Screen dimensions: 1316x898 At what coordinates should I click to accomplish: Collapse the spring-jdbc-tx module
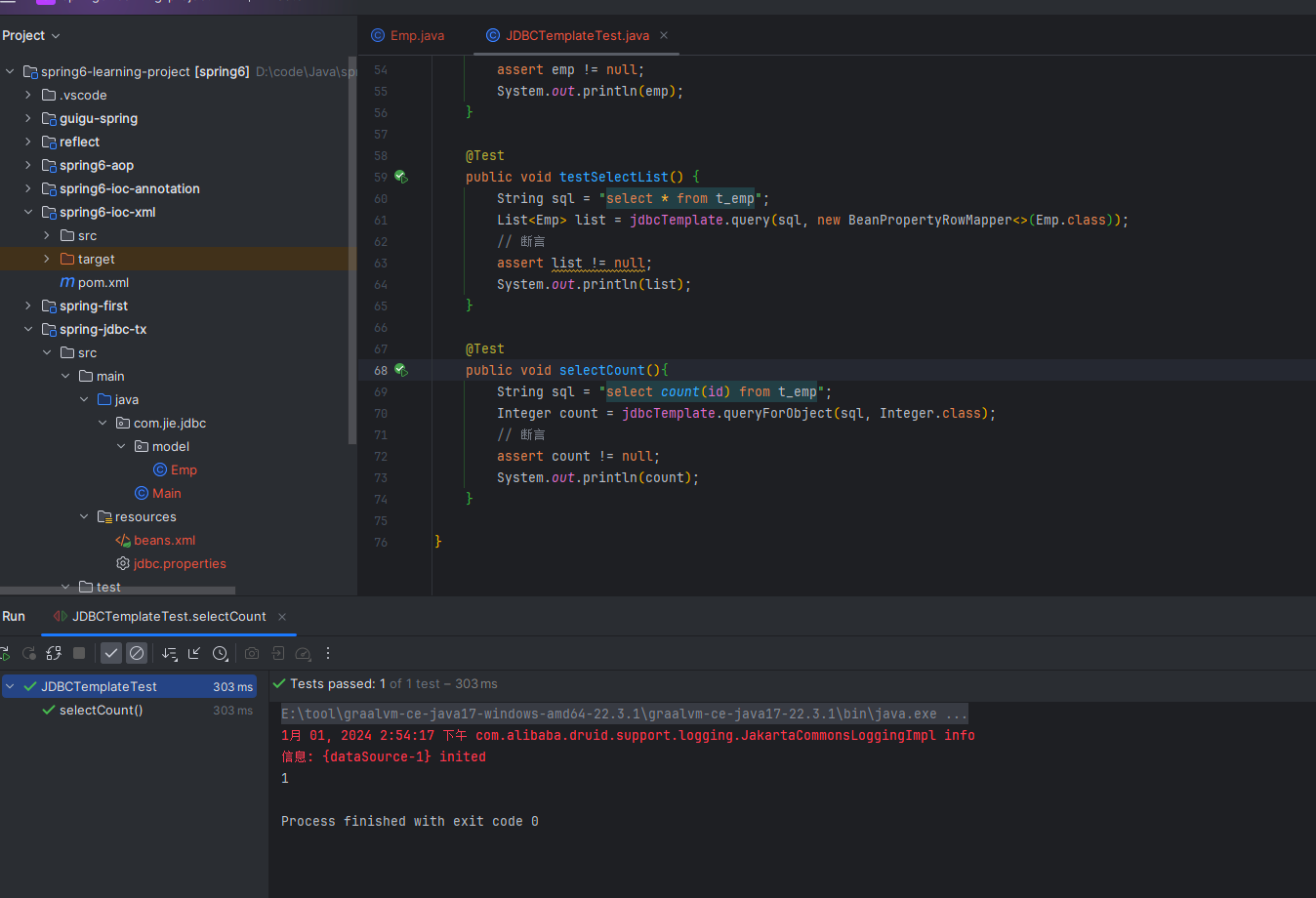(28, 329)
